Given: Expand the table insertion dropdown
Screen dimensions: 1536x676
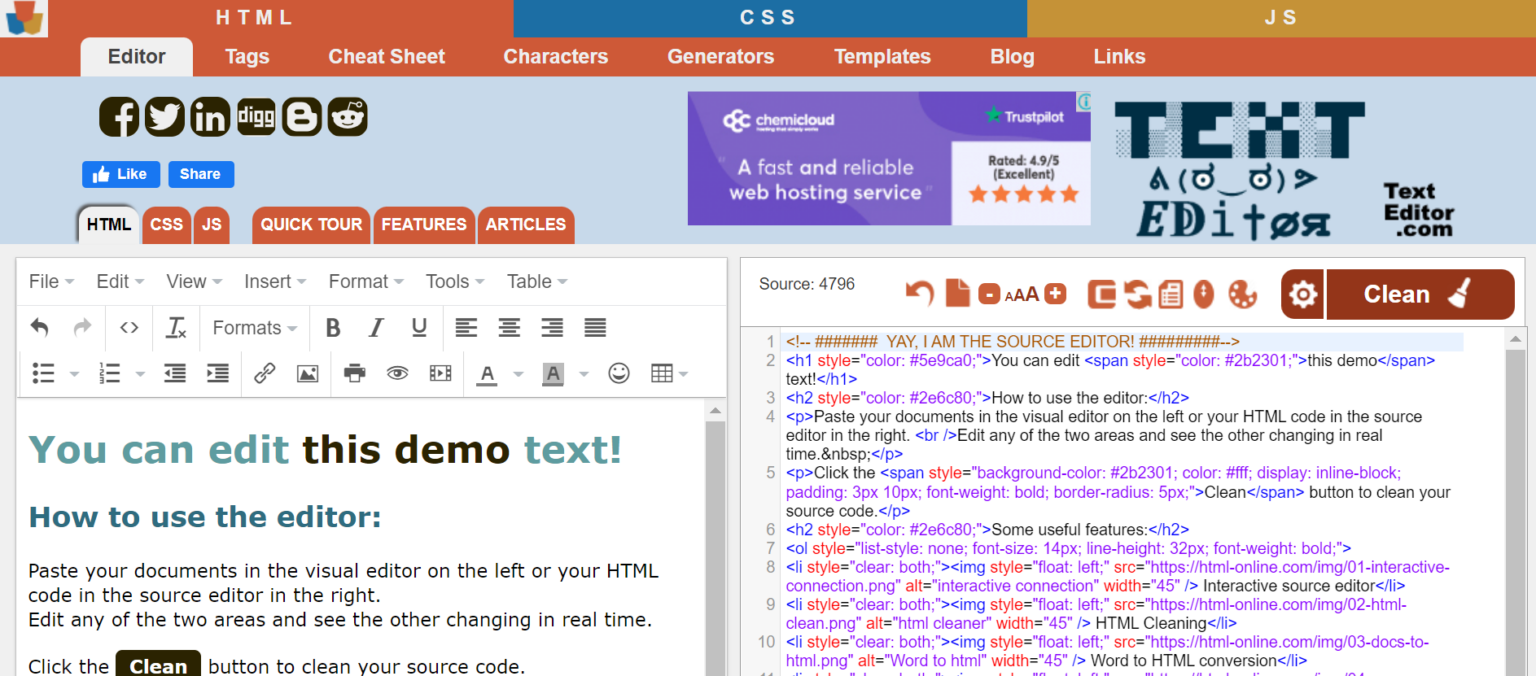Looking at the screenshot, I should point(681,373).
